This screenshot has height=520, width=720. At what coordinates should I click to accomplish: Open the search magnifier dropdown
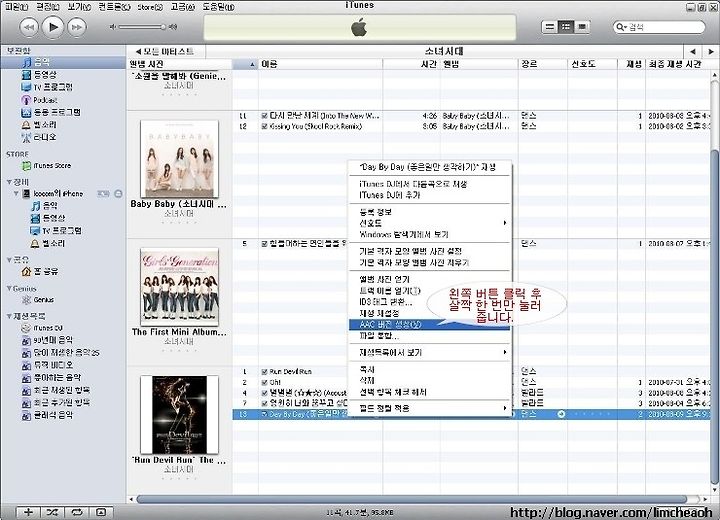[621, 27]
